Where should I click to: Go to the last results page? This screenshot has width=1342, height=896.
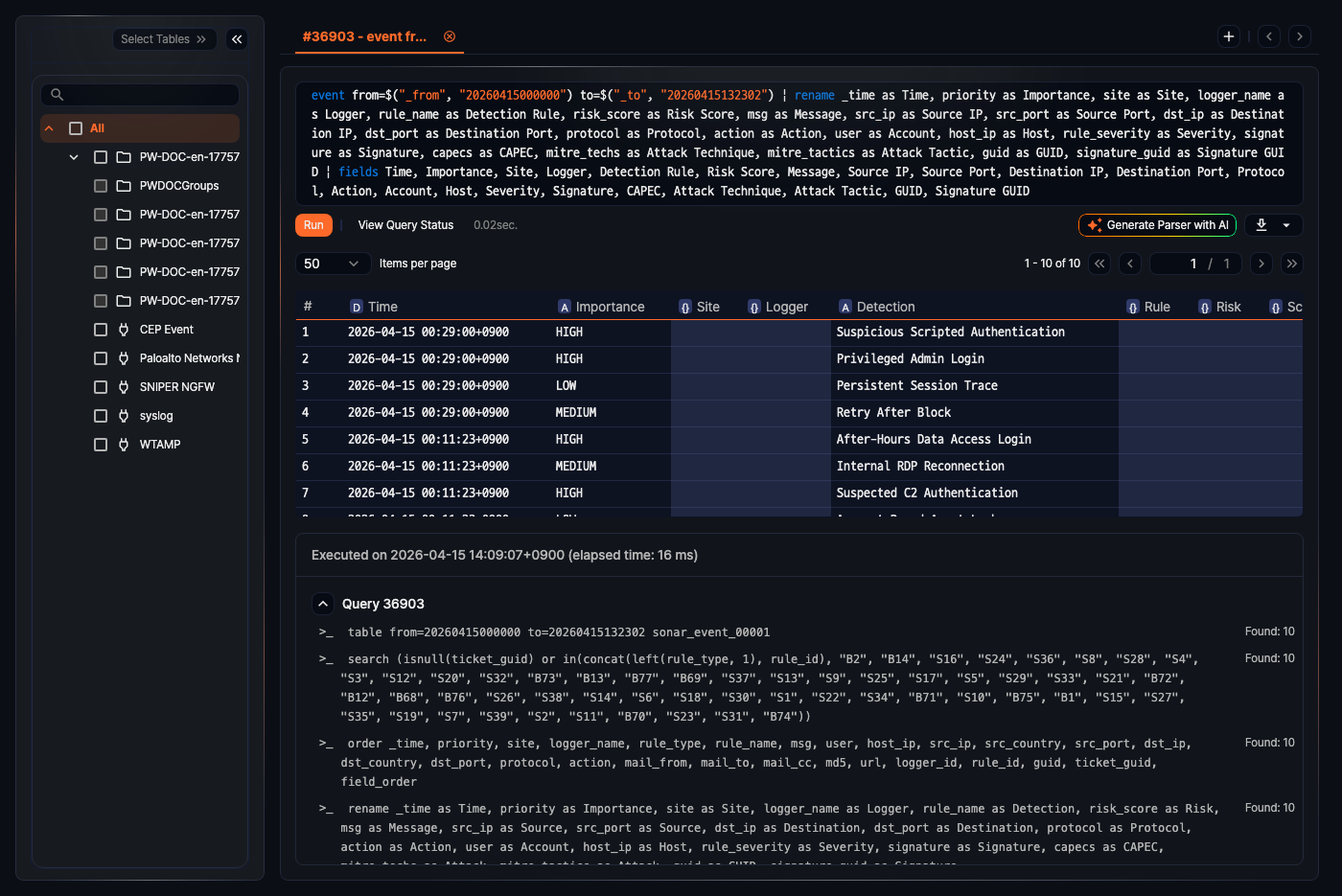point(1292,264)
